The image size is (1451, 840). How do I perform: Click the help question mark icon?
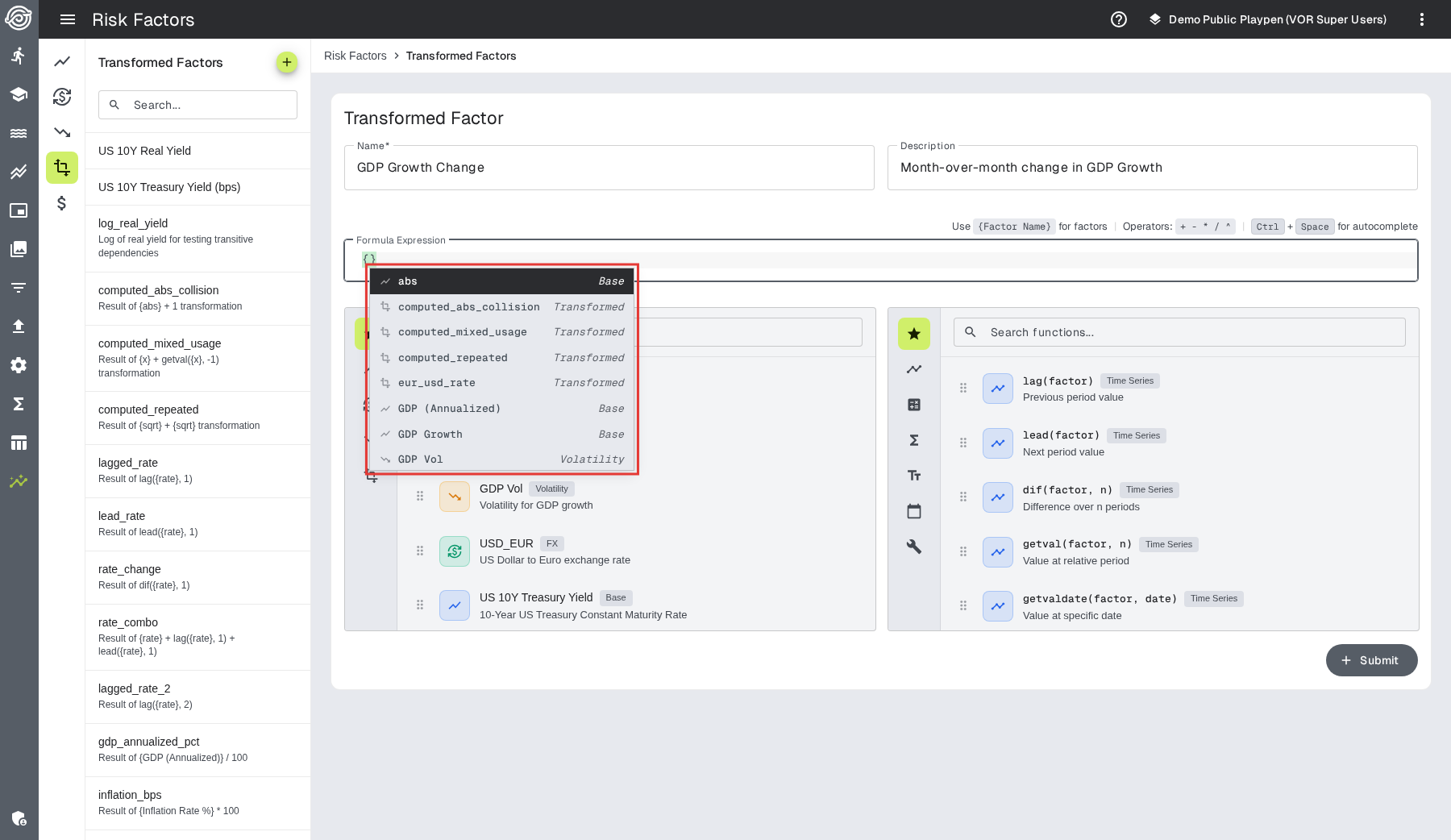tap(1119, 19)
